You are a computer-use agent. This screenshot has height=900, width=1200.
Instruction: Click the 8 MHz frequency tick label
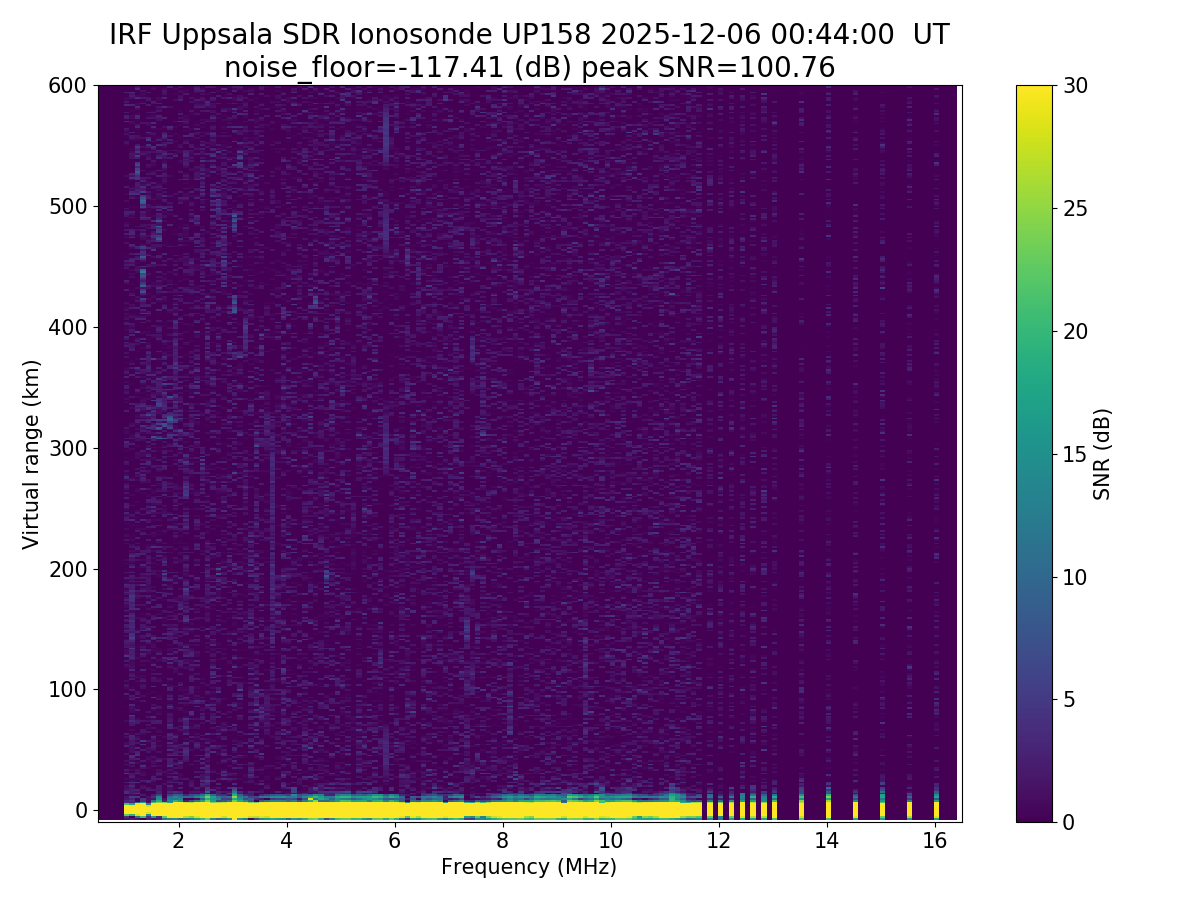[x=503, y=841]
